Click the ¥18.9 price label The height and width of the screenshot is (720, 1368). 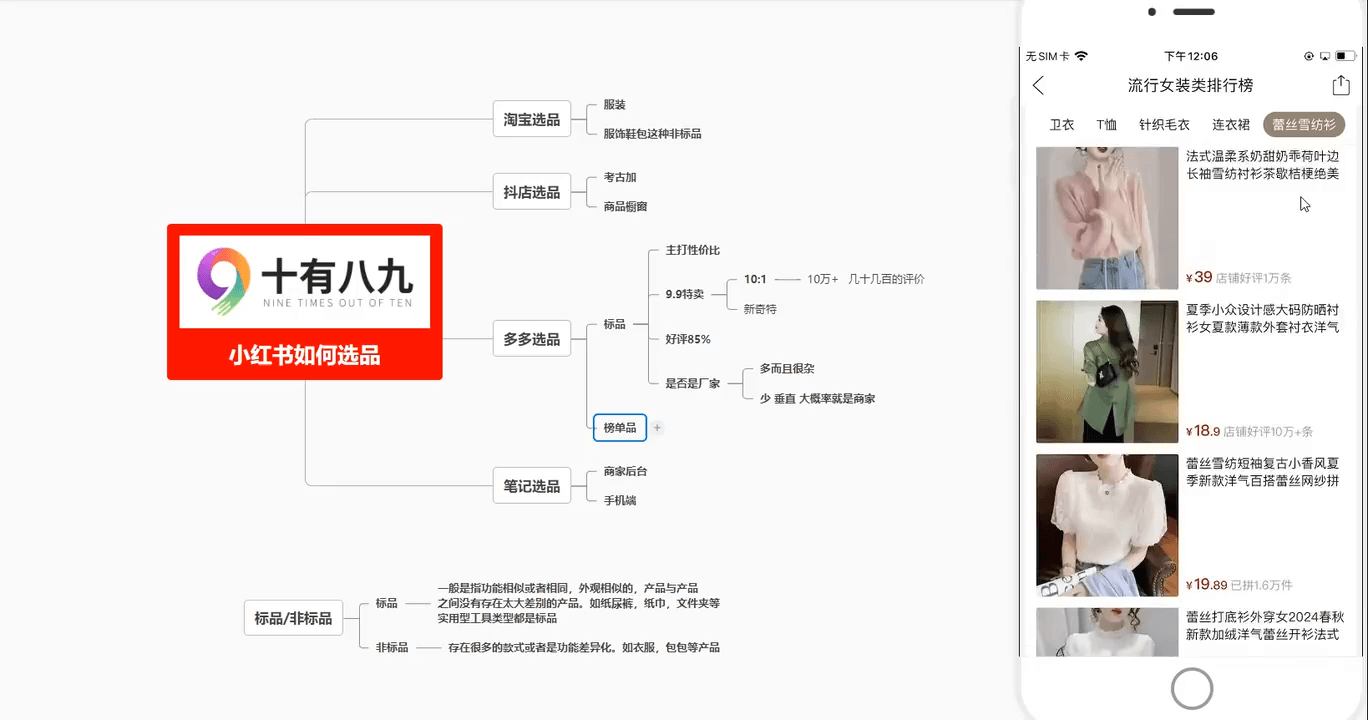click(x=1203, y=431)
